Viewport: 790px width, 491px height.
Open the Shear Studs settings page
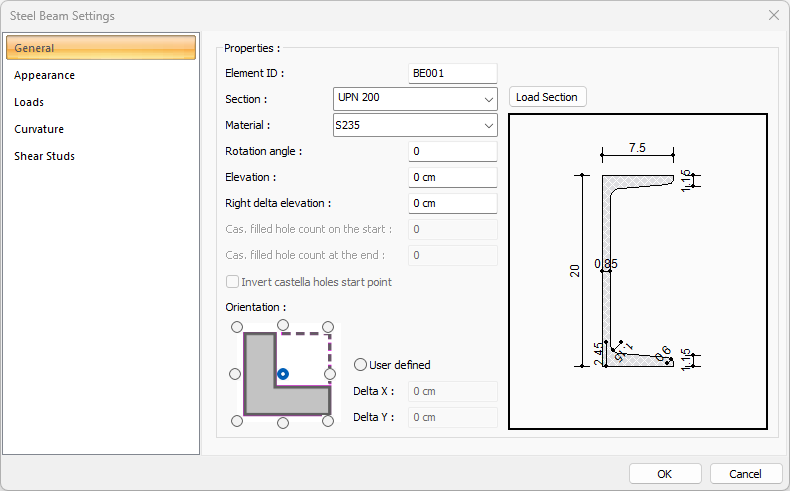(x=44, y=156)
